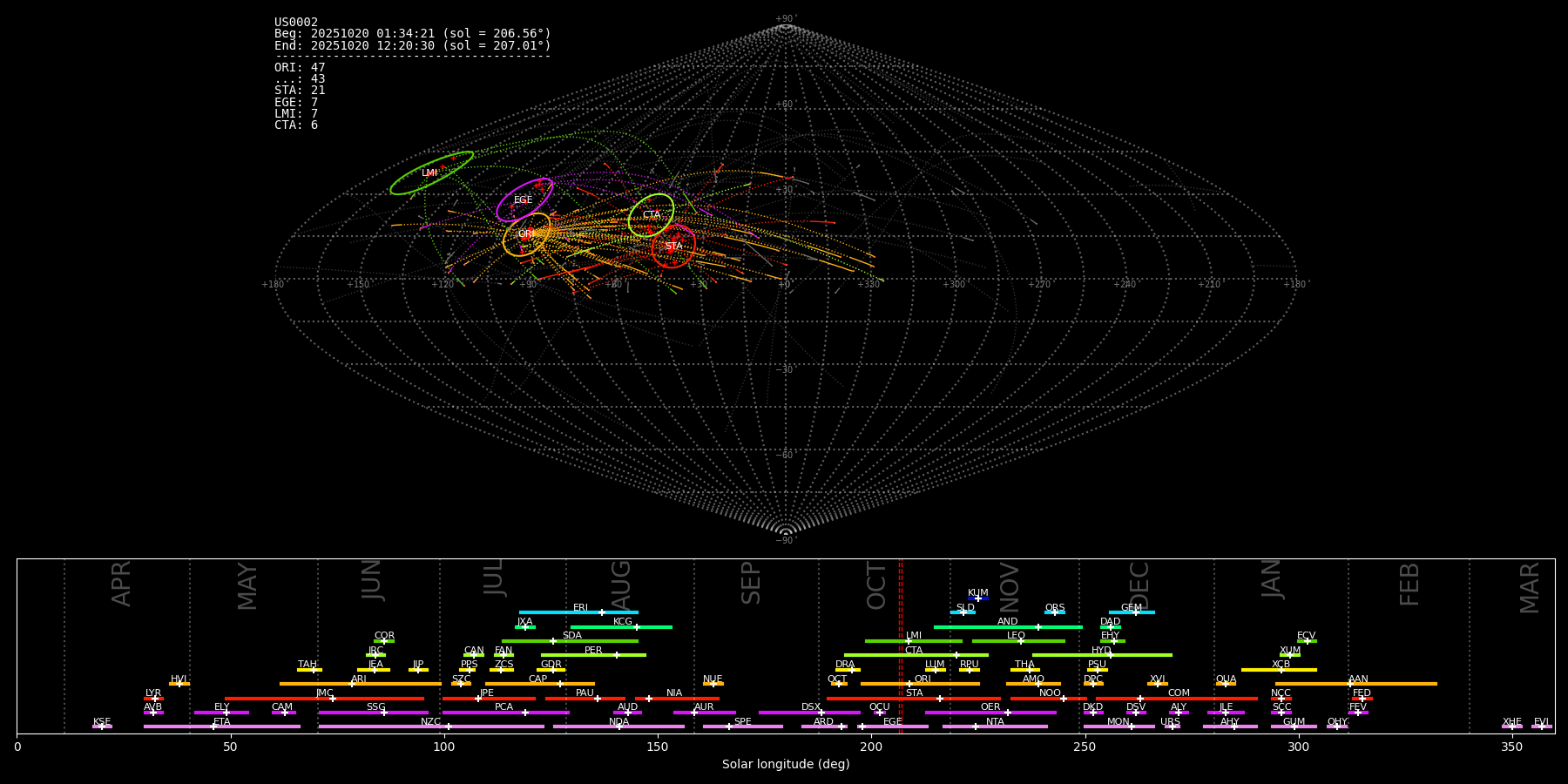The height and width of the screenshot is (784, 1568).
Task: Click the OCT month label in timeline
Action: [876, 585]
